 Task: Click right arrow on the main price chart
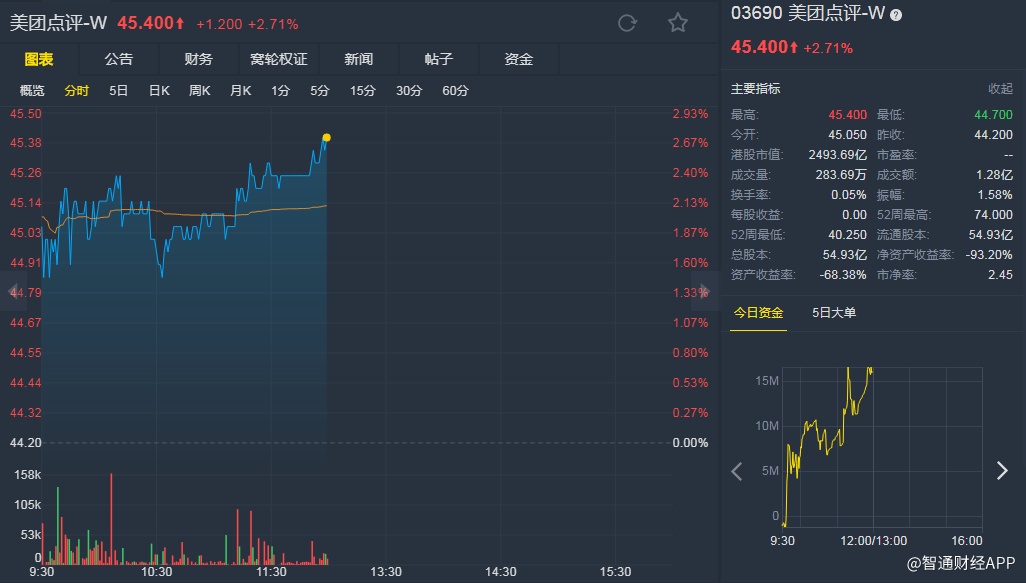(x=705, y=291)
